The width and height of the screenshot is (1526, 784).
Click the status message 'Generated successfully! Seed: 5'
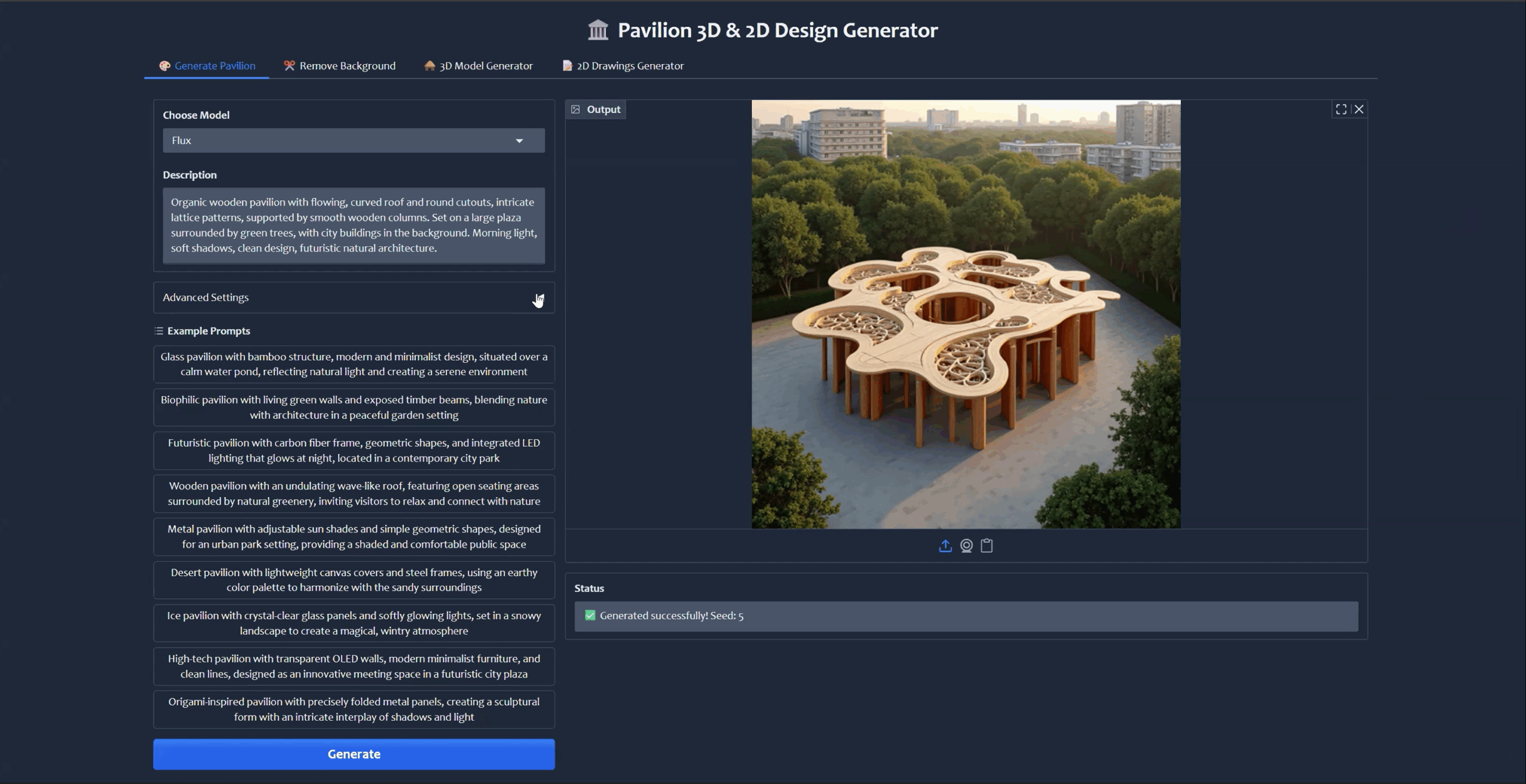[x=671, y=615]
